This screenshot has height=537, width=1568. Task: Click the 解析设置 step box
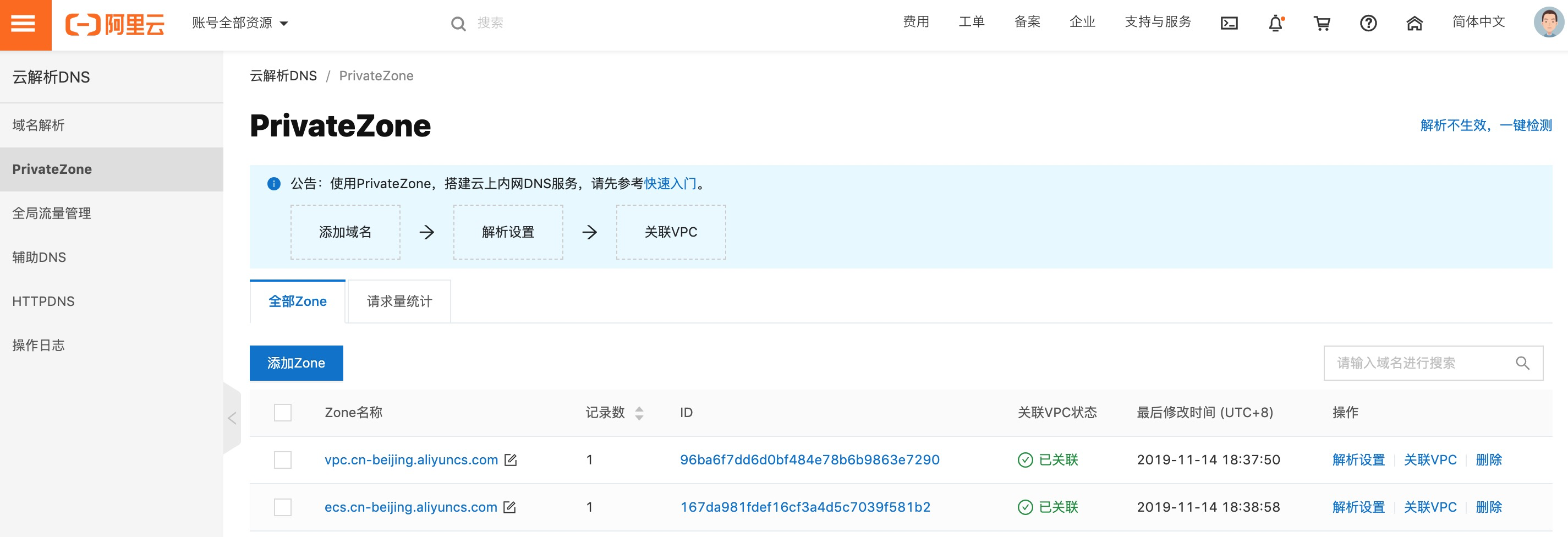pyautogui.click(x=508, y=232)
